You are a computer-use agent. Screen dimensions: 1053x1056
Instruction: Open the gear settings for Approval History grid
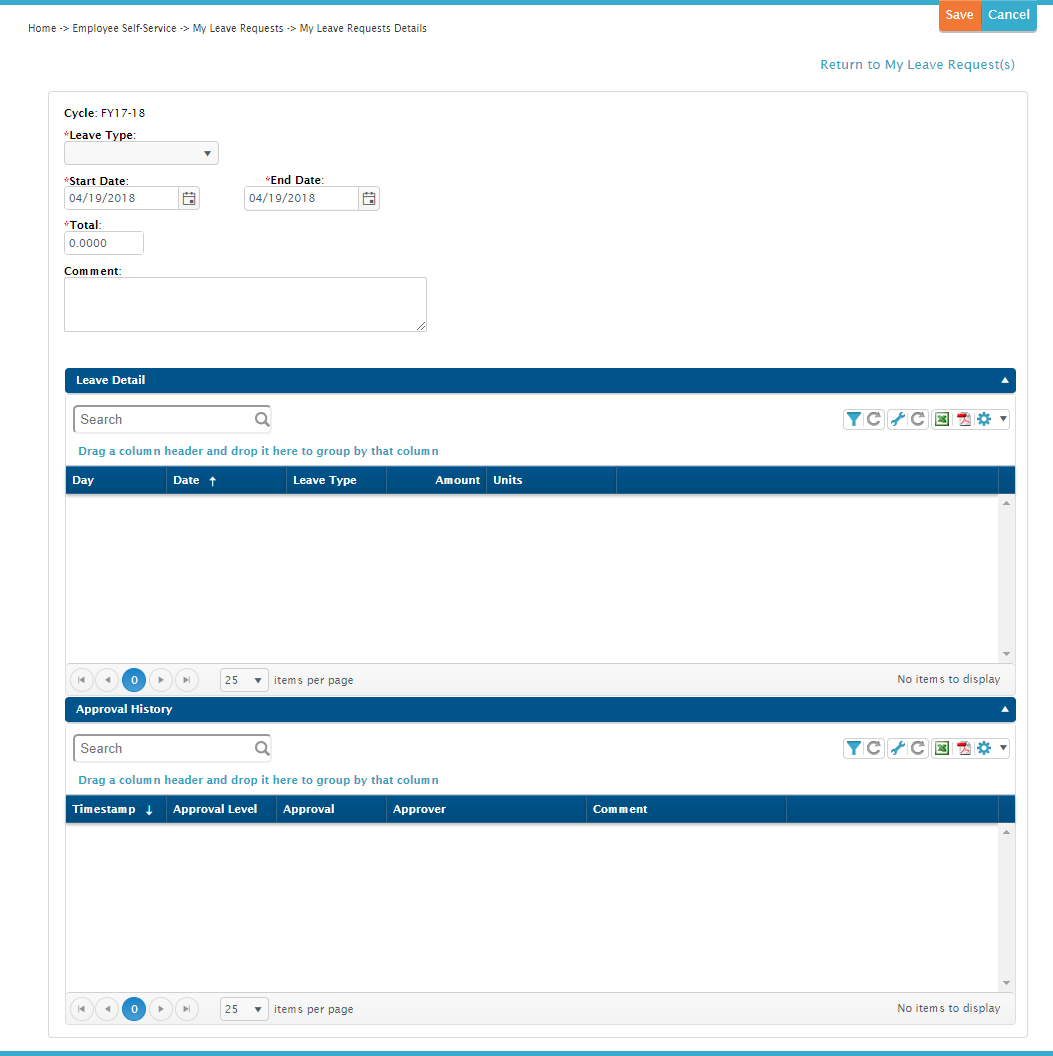click(983, 748)
